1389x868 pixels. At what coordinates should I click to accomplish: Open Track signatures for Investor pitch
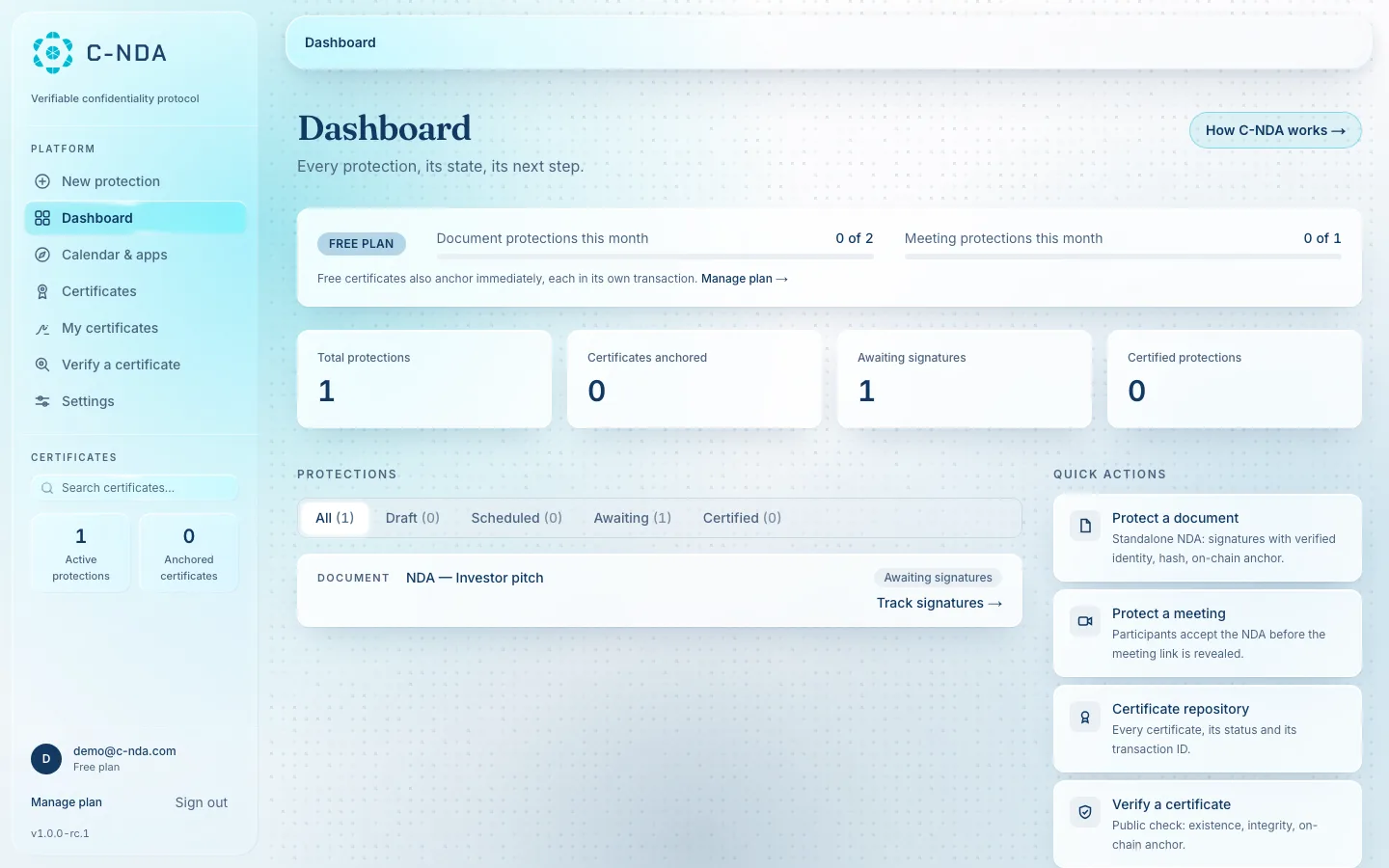click(940, 603)
